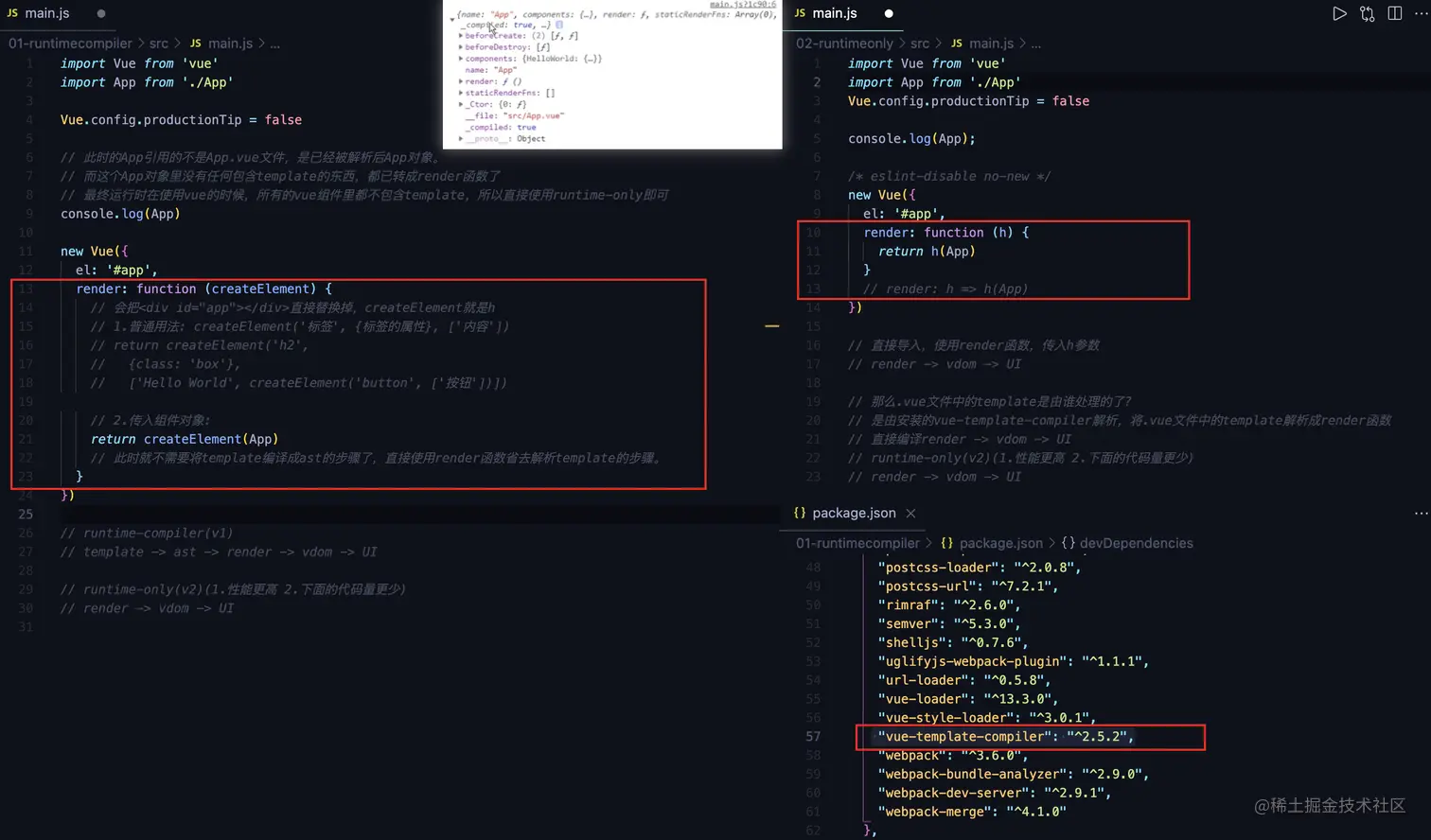Click braces icon on the package.json tab
Viewport: 1431px width, 840px height.
(800, 513)
